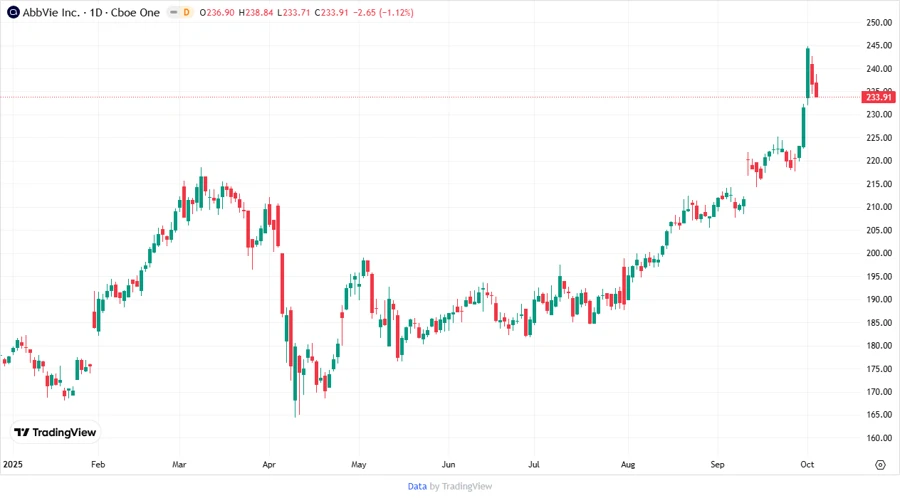The width and height of the screenshot is (900, 498).
Task: Click the Jul label on time axis
Action: 533,465
